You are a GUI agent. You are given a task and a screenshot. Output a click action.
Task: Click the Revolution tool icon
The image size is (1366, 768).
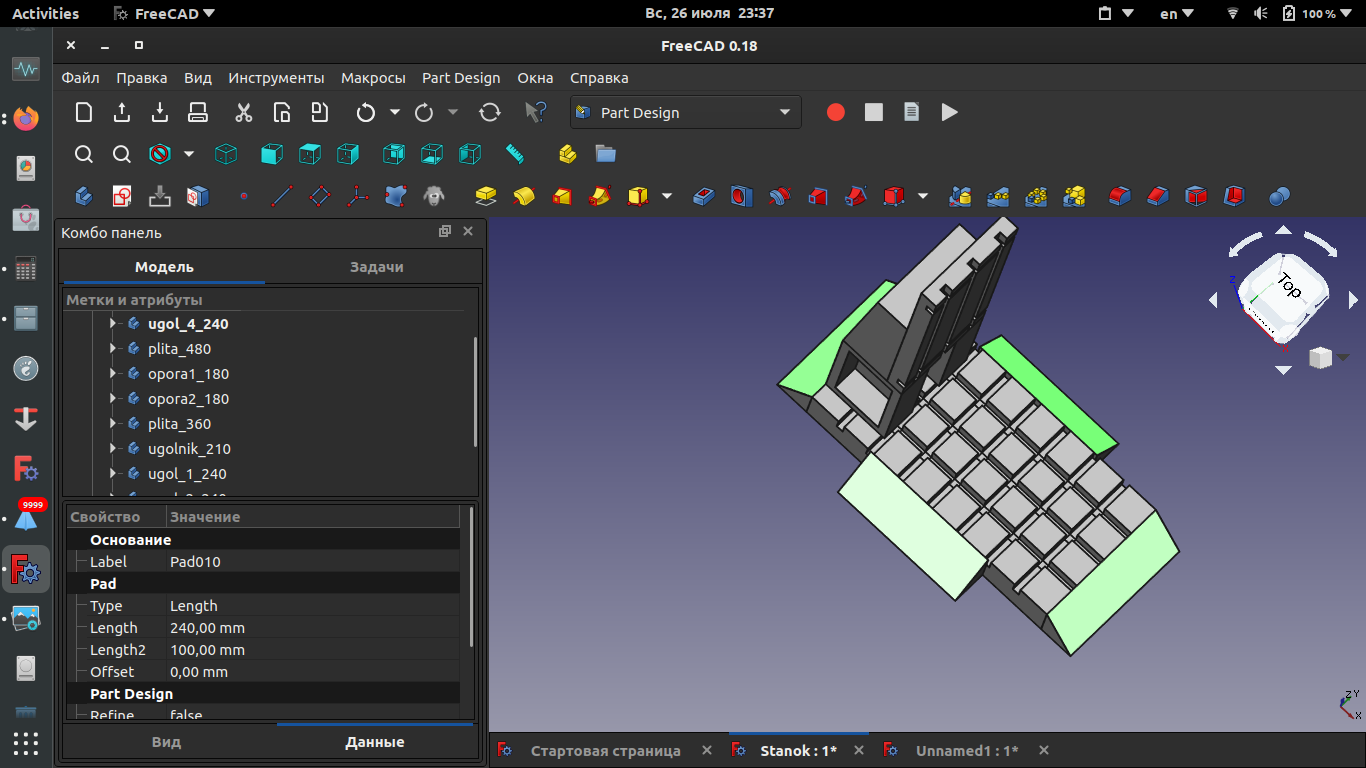(x=524, y=196)
